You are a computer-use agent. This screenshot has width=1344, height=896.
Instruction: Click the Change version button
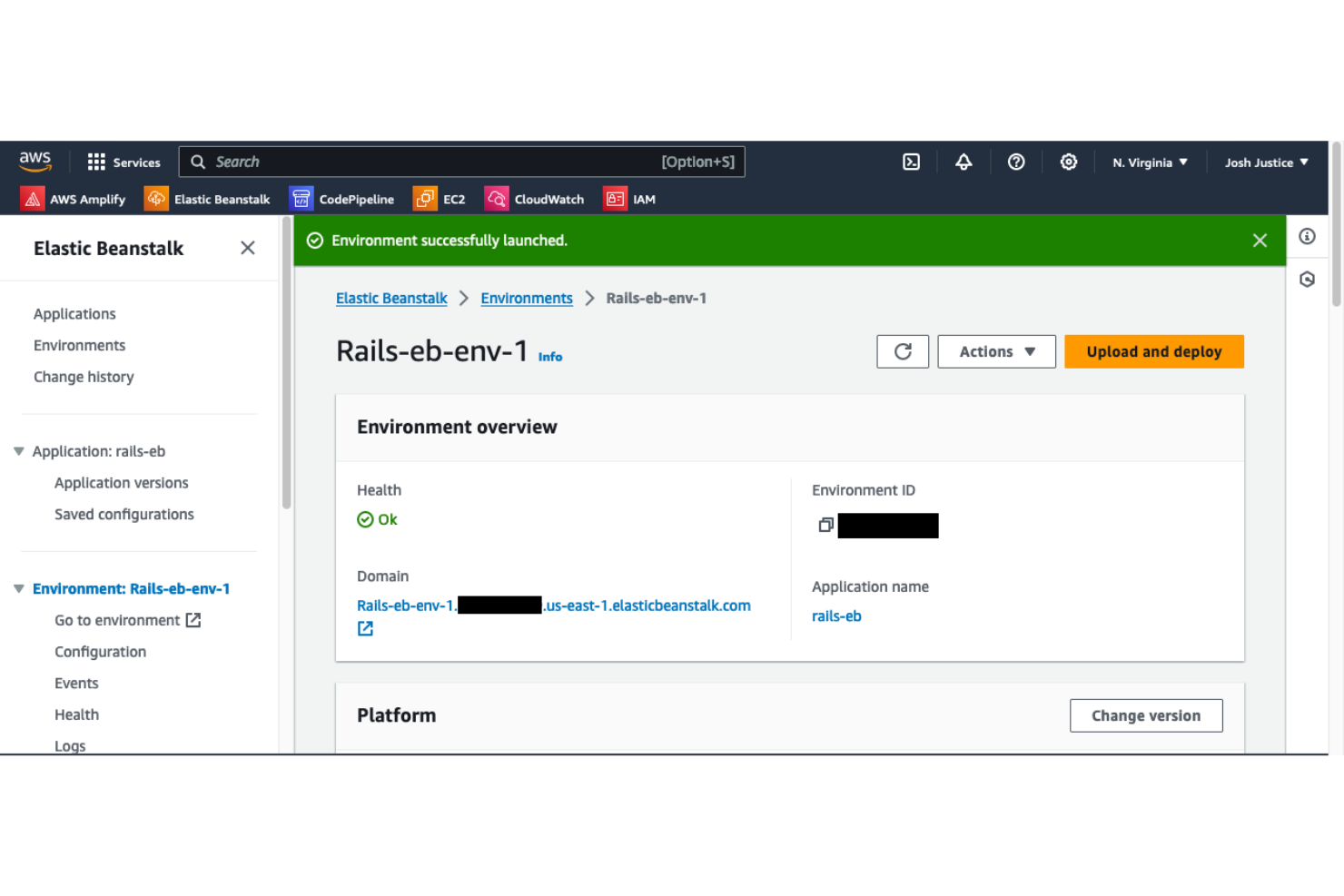tap(1146, 715)
